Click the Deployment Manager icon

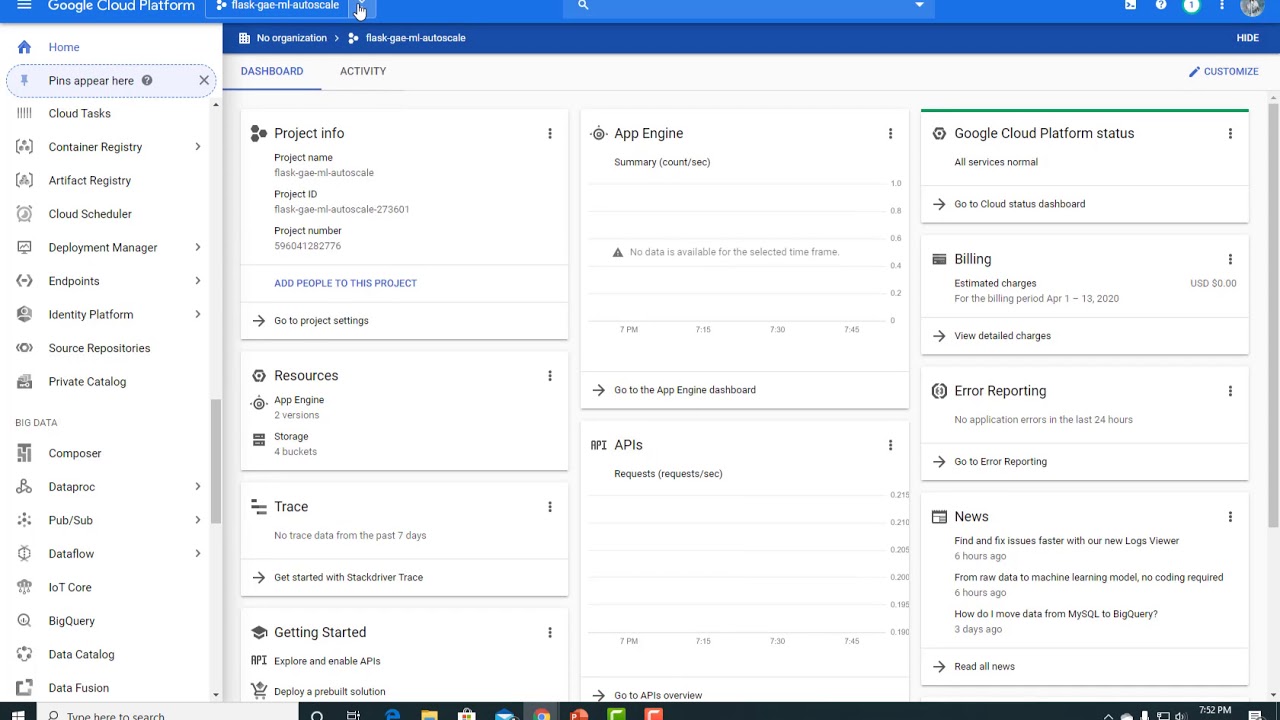[24, 247]
